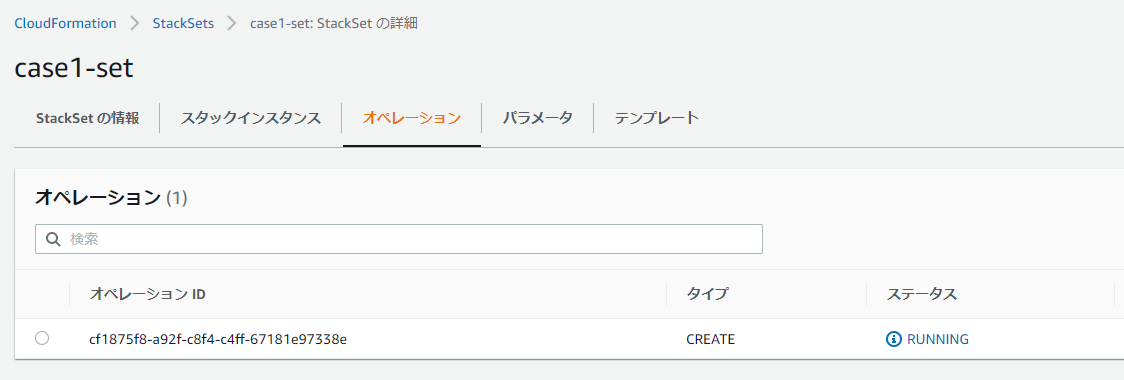1124x380 pixels.
Task: Open the テンプレート tab
Action: (x=657, y=118)
